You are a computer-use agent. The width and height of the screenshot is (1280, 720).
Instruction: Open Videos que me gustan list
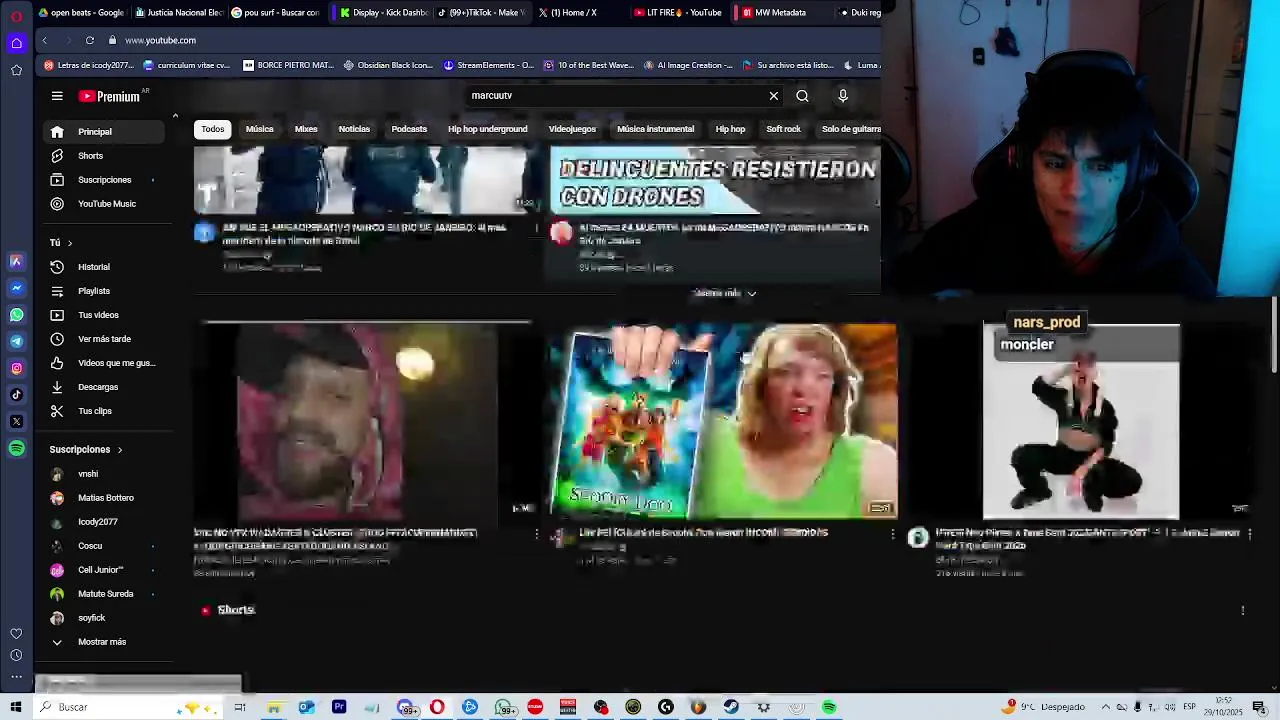104,363
